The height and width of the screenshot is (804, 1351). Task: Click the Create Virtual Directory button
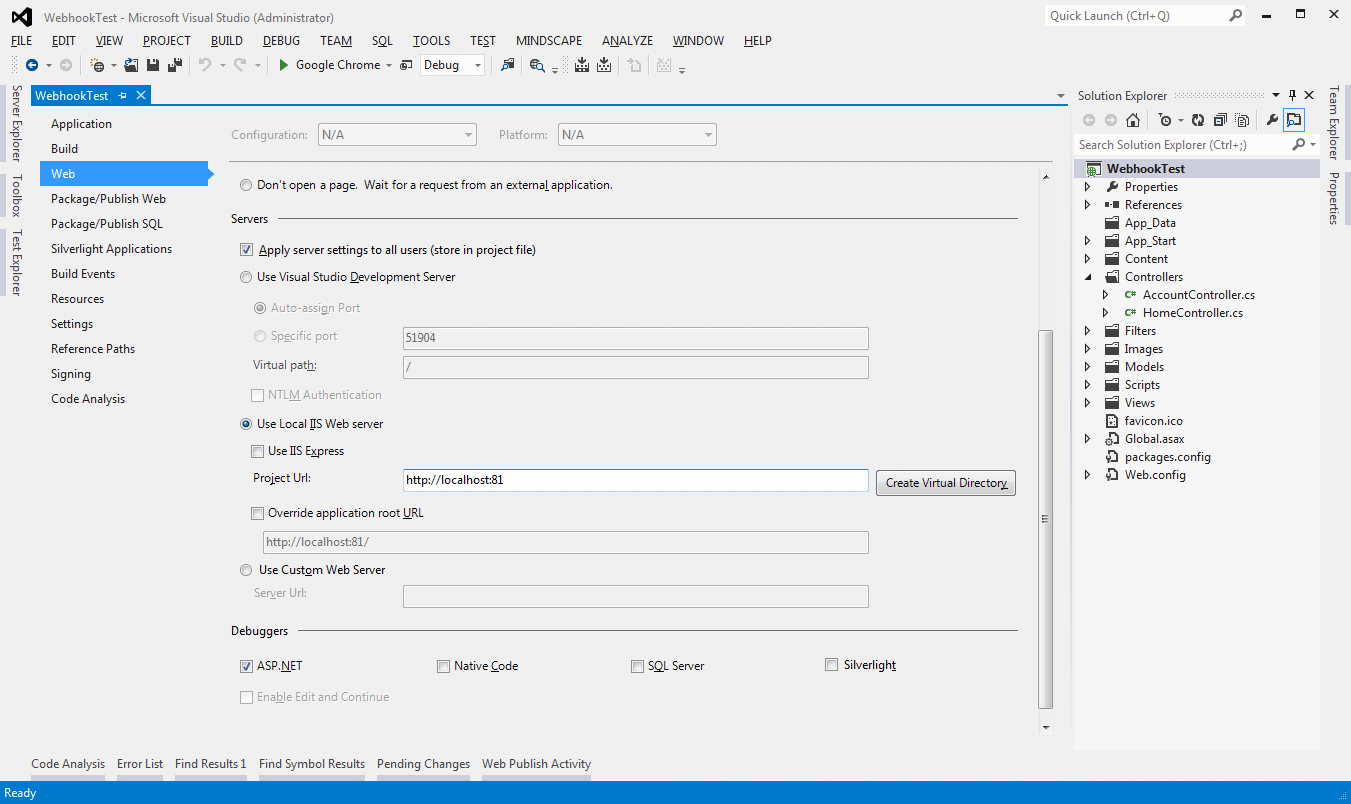click(944, 482)
